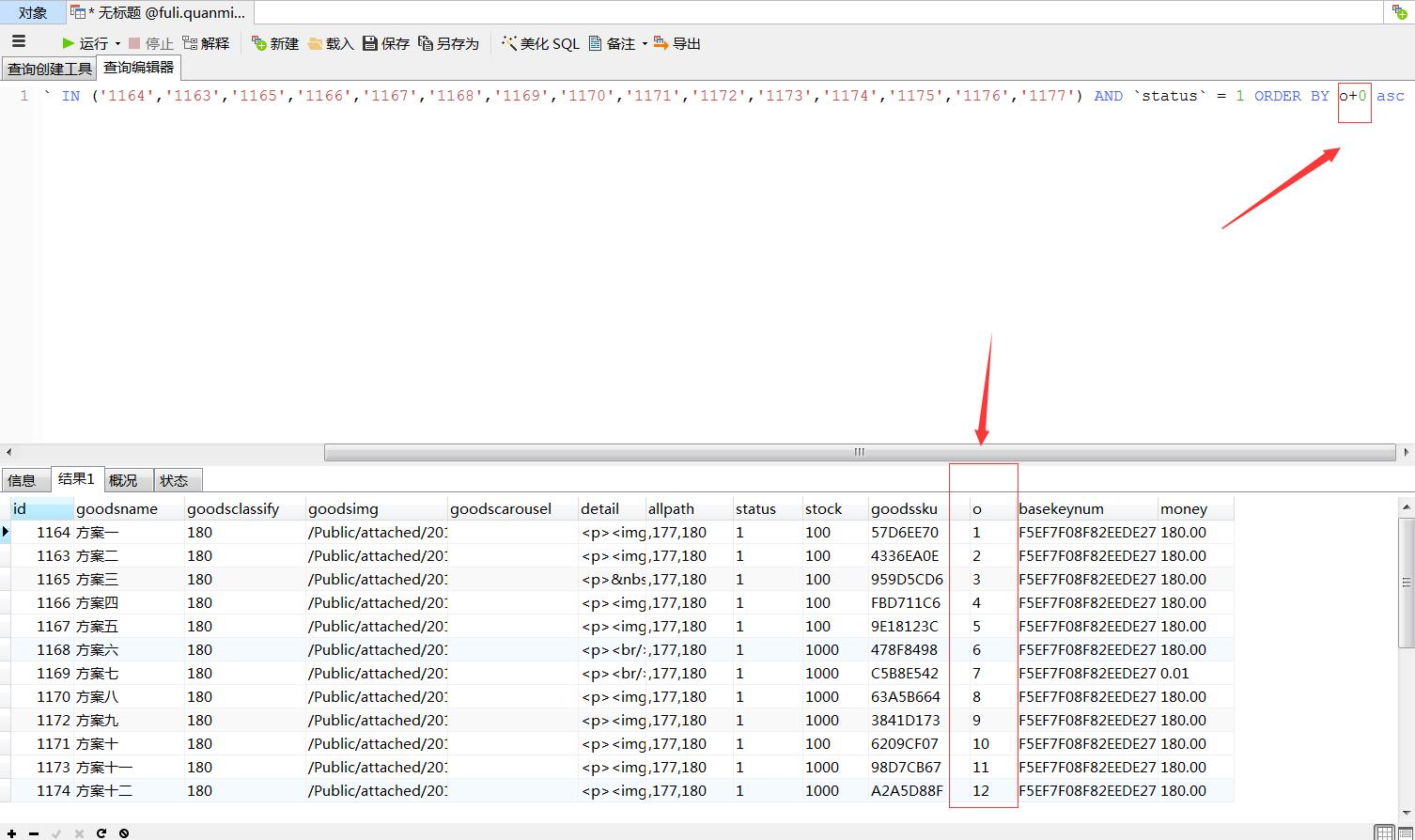Expand the 运行 dropdown arrow
The height and width of the screenshot is (840, 1415).
(x=117, y=43)
